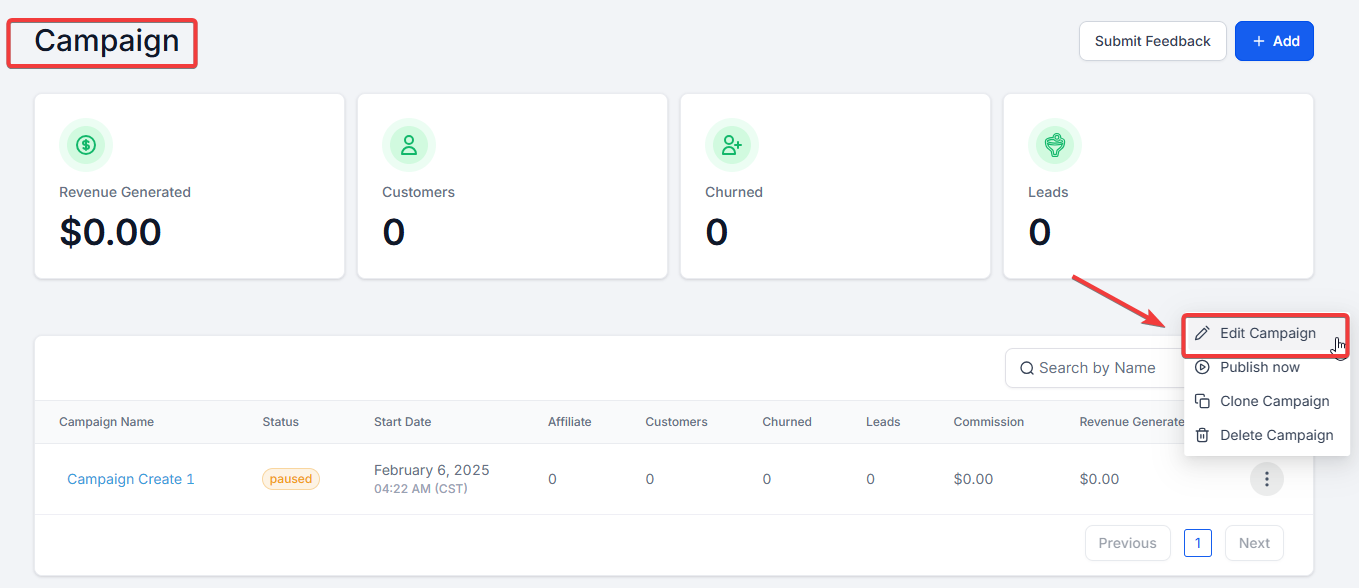Click the blue Add button
Viewport: 1359px width, 588px height.
click(x=1274, y=41)
